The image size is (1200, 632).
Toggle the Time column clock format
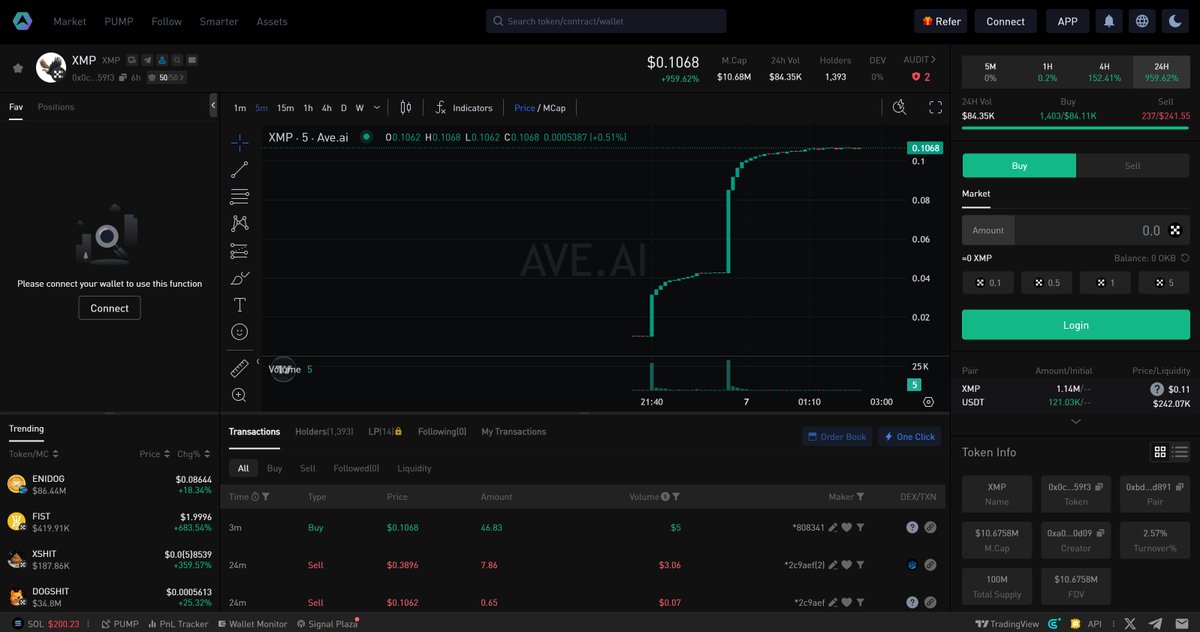256,497
